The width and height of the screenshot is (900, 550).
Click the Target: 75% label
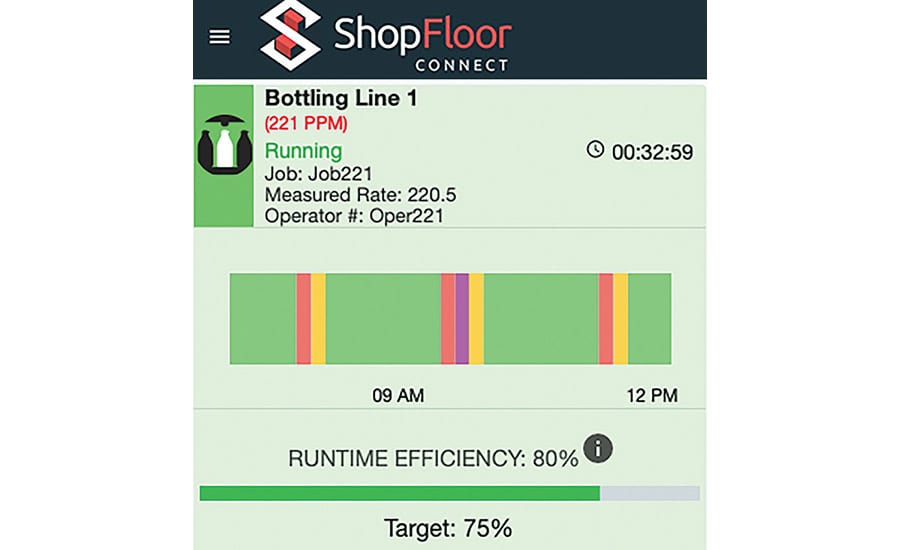pos(448,528)
